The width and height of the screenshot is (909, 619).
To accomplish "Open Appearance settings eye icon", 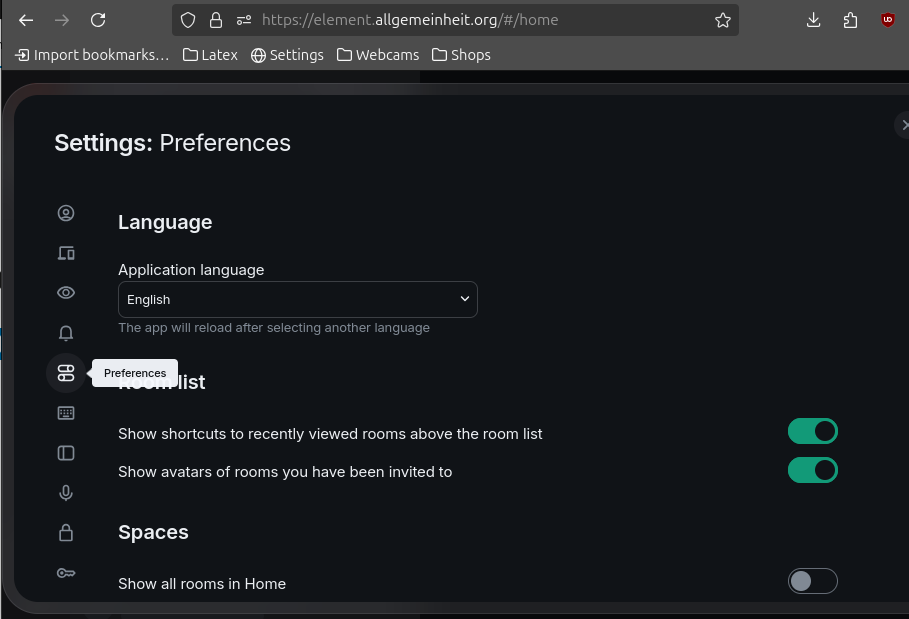I will [66, 293].
